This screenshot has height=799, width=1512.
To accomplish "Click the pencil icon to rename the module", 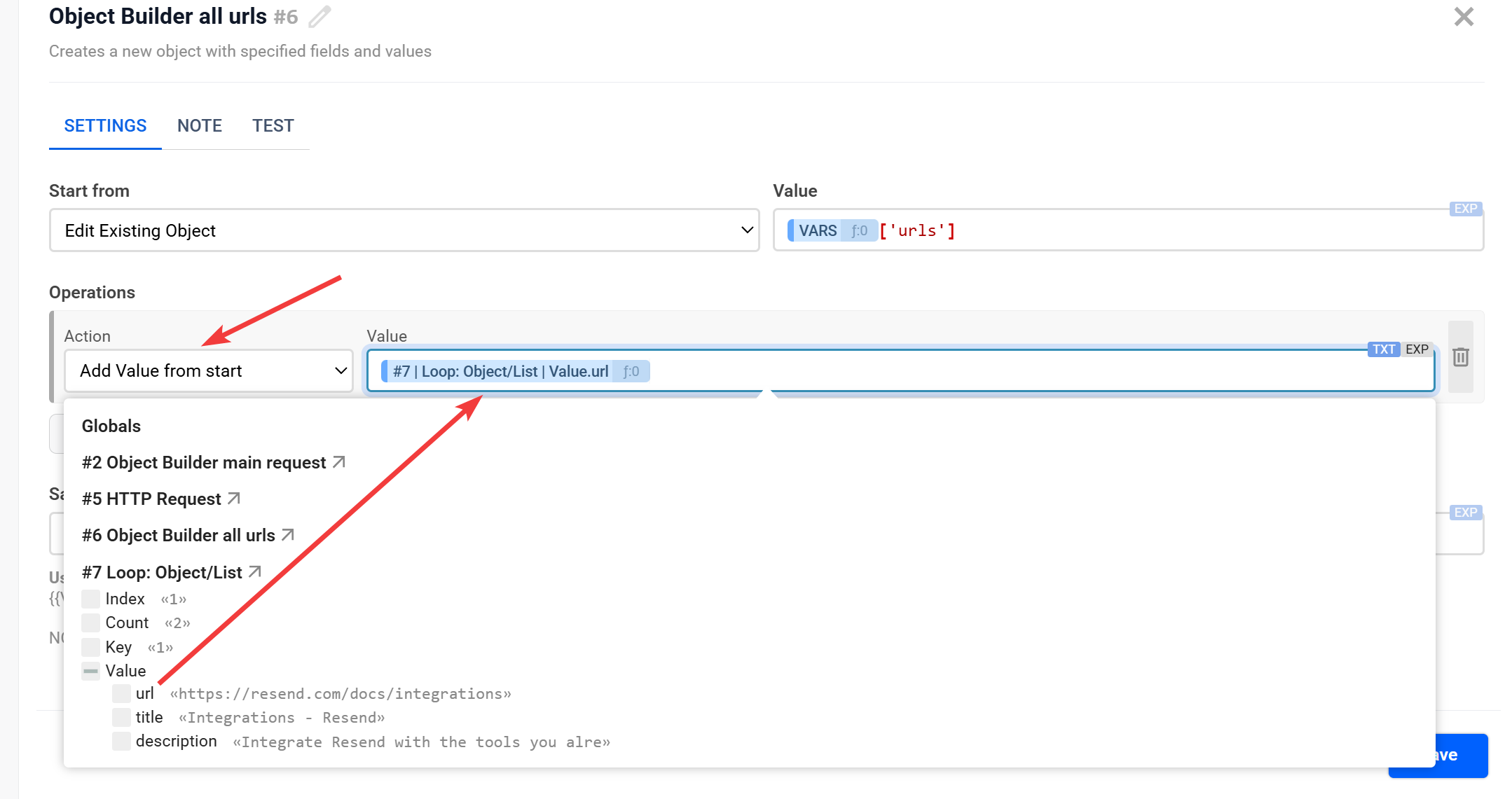I will 319,16.
